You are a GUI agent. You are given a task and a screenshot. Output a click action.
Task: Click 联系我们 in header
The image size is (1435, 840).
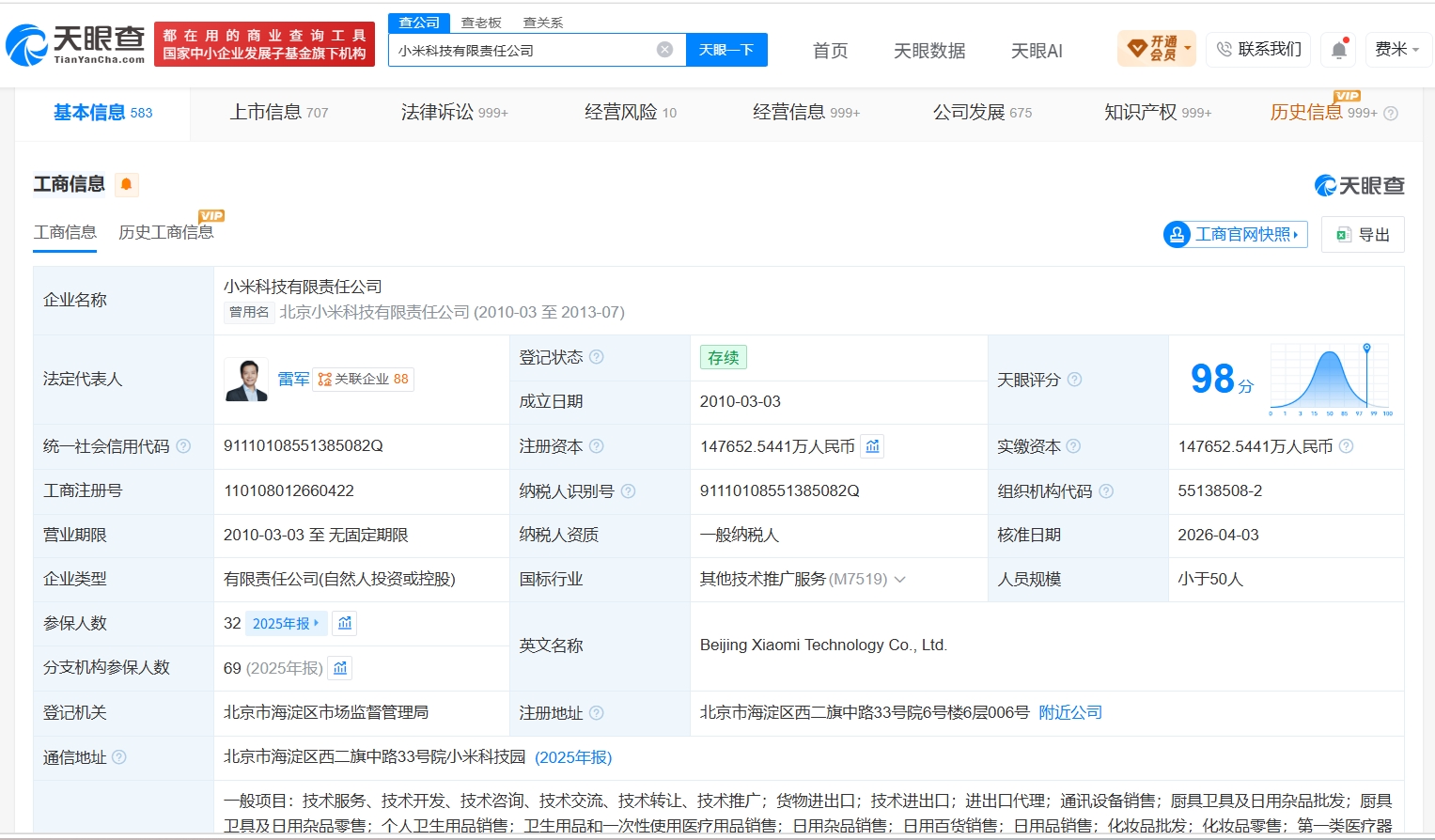coord(1259,49)
